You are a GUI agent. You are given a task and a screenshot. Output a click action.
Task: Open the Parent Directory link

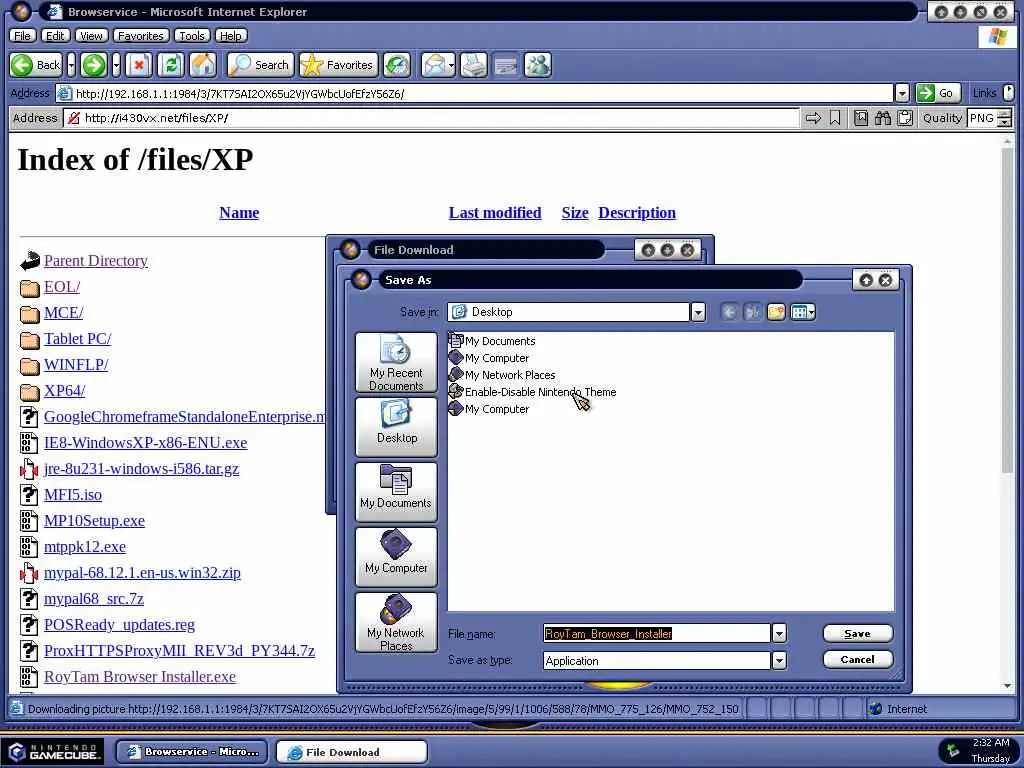click(x=96, y=261)
